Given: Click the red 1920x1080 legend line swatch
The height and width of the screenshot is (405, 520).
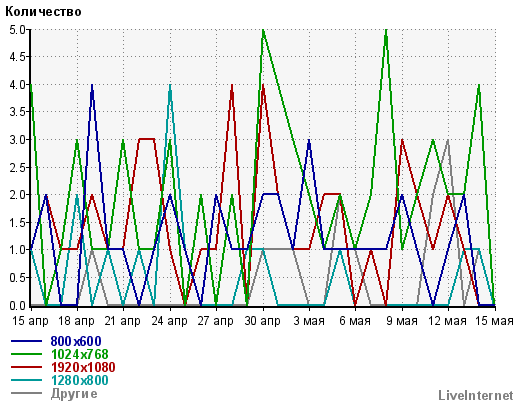Looking at the screenshot, I should (27, 367).
